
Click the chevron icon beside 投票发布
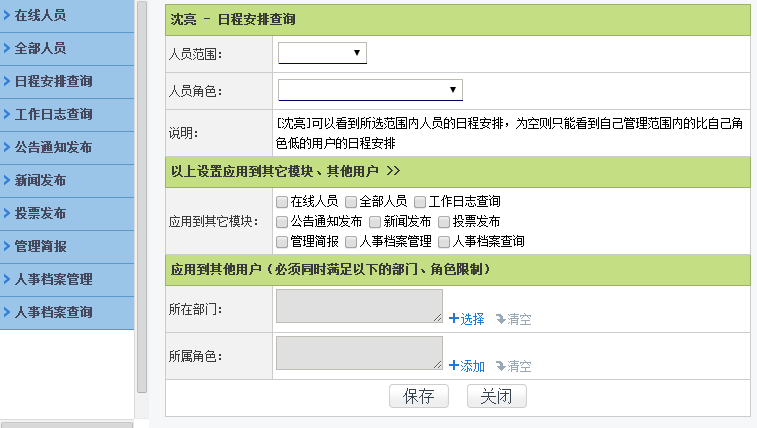pos(7,213)
